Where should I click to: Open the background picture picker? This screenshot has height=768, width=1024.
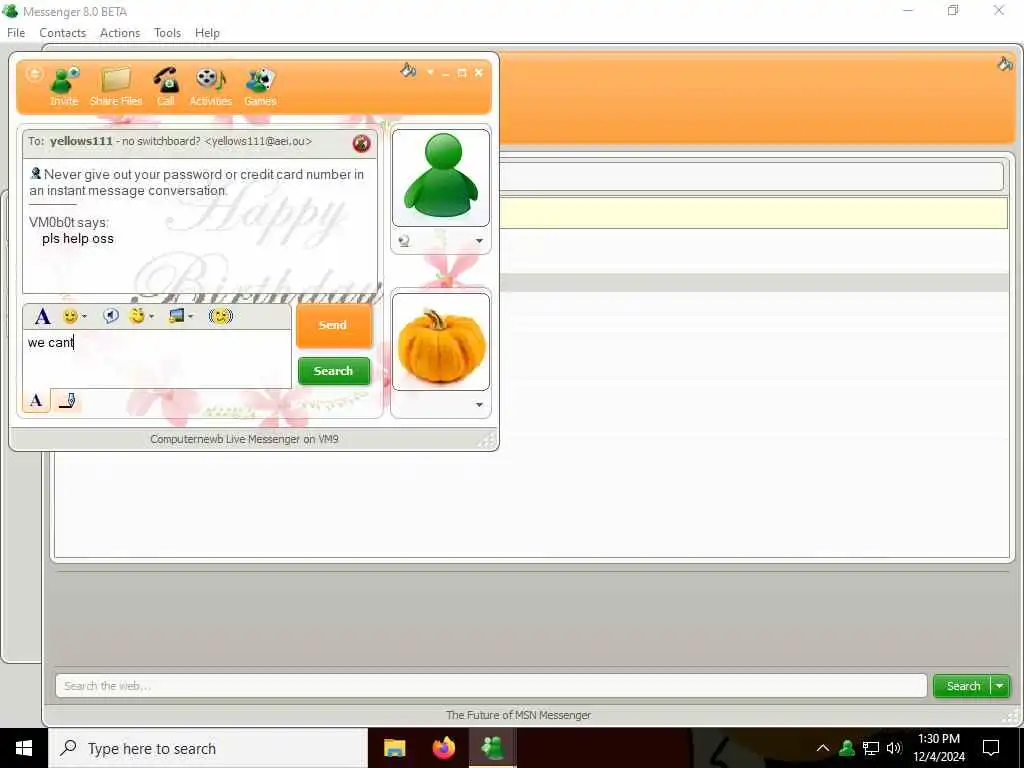point(176,317)
